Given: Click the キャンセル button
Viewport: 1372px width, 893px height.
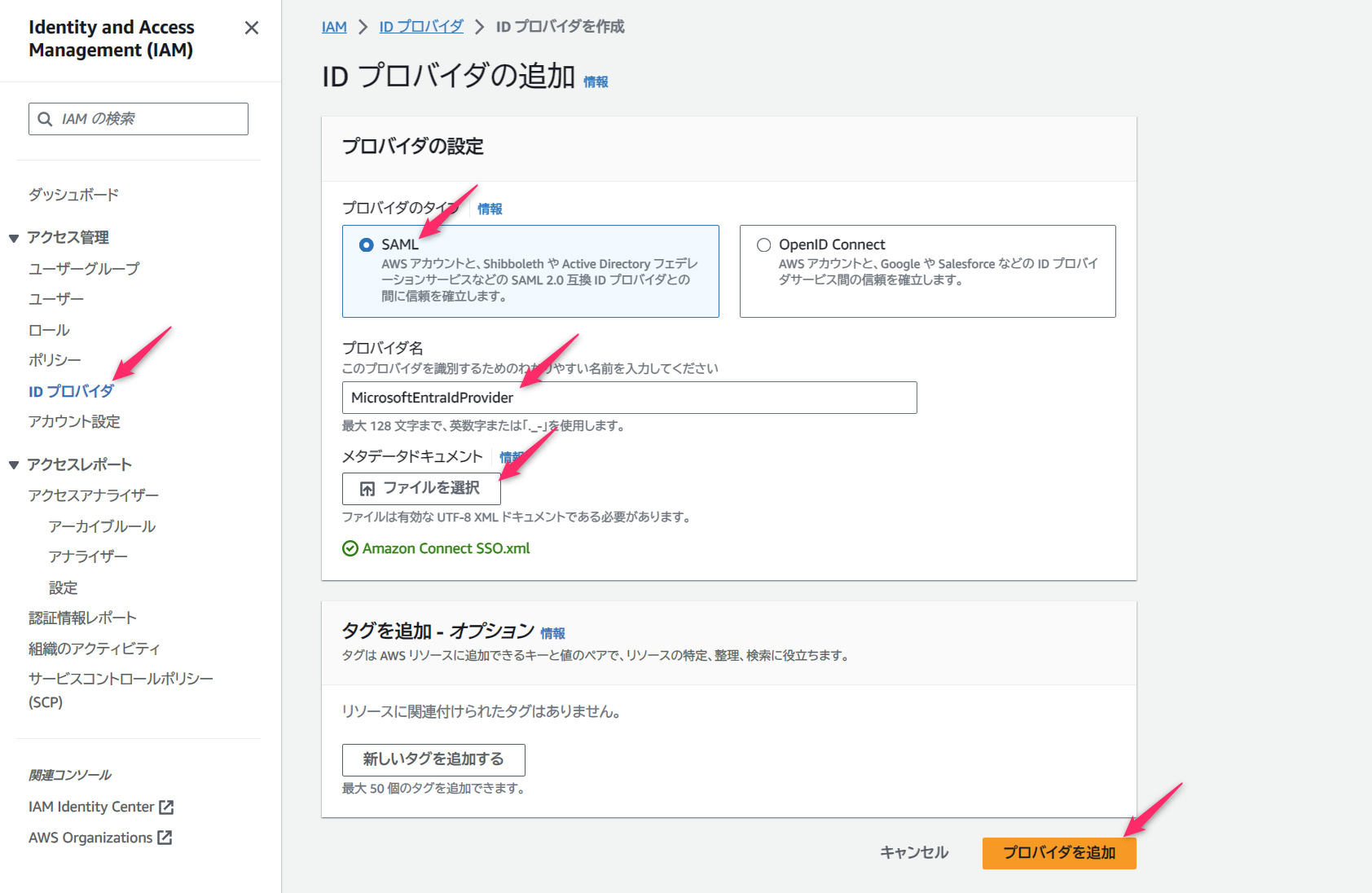Looking at the screenshot, I should (x=914, y=852).
